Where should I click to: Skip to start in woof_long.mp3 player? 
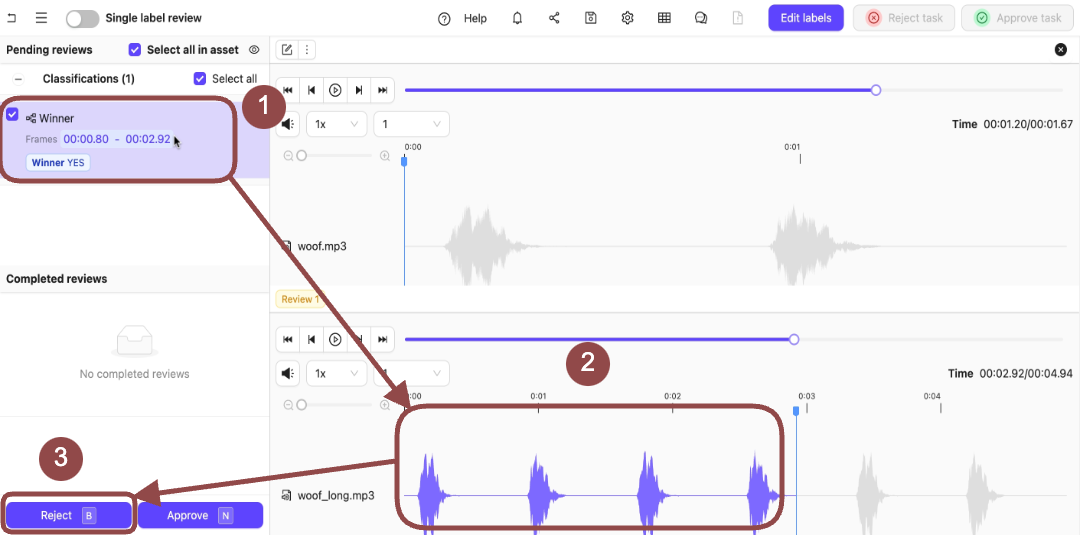click(288, 339)
